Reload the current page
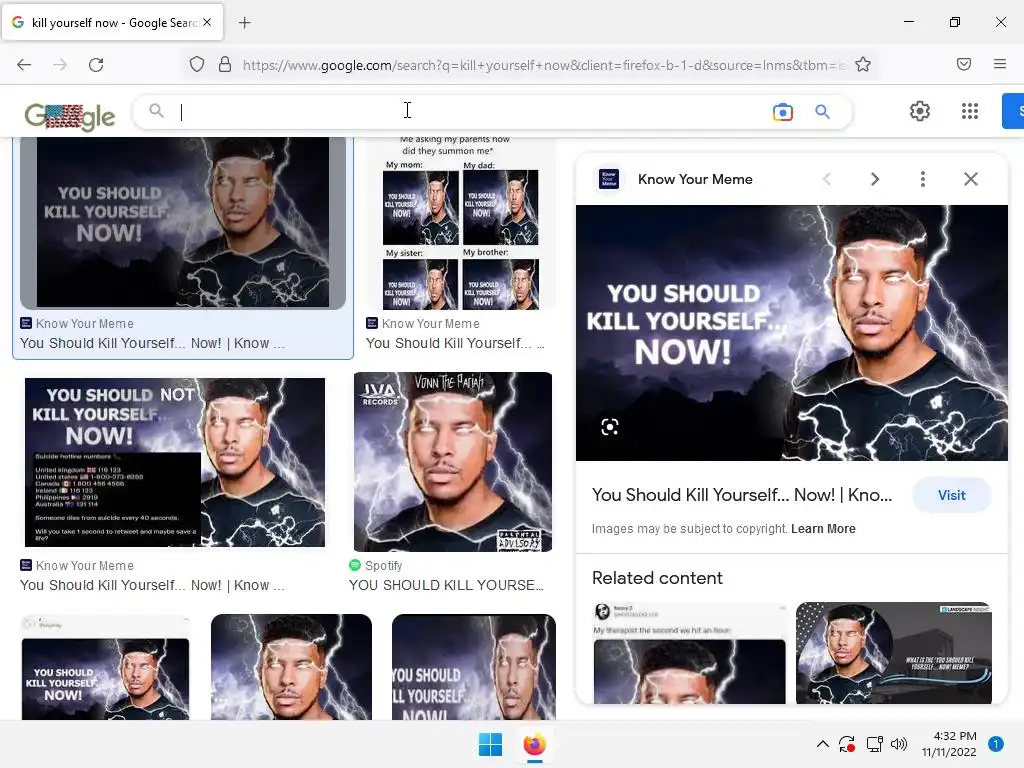1024x768 pixels. point(96,65)
